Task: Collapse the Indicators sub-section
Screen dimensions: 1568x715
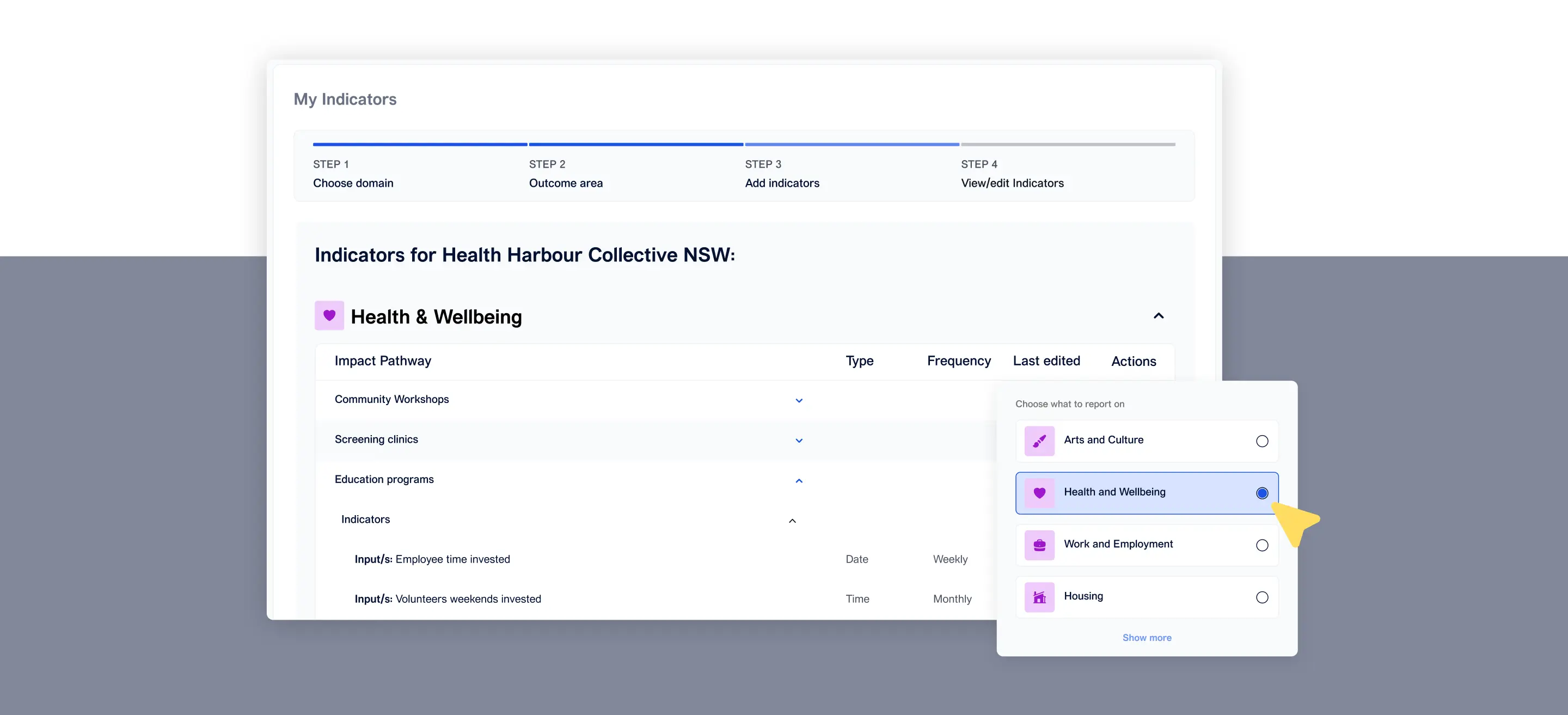Action: [x=792, y=521]
